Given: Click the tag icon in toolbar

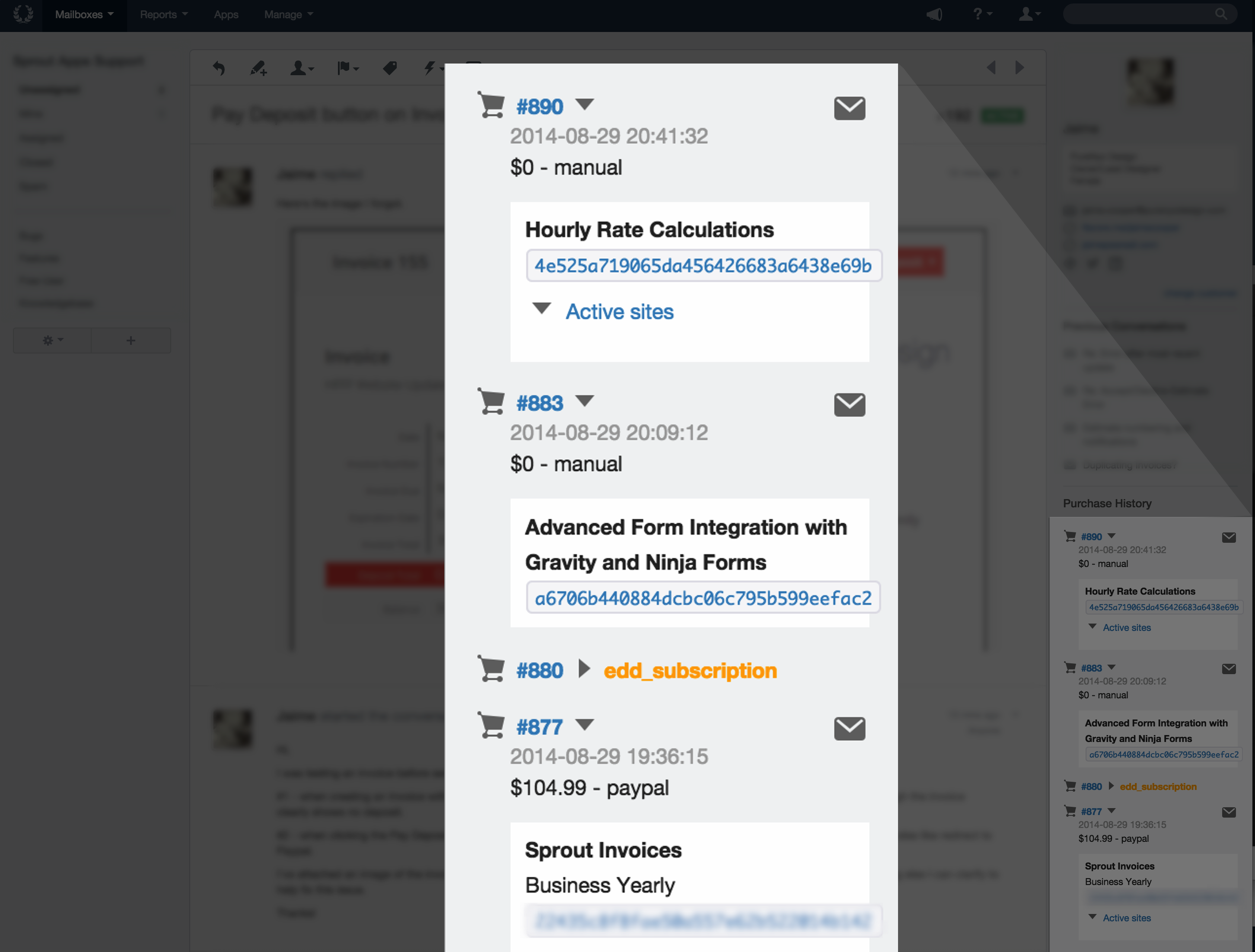Looking at the screenshot, I should (x=390, y=69).
